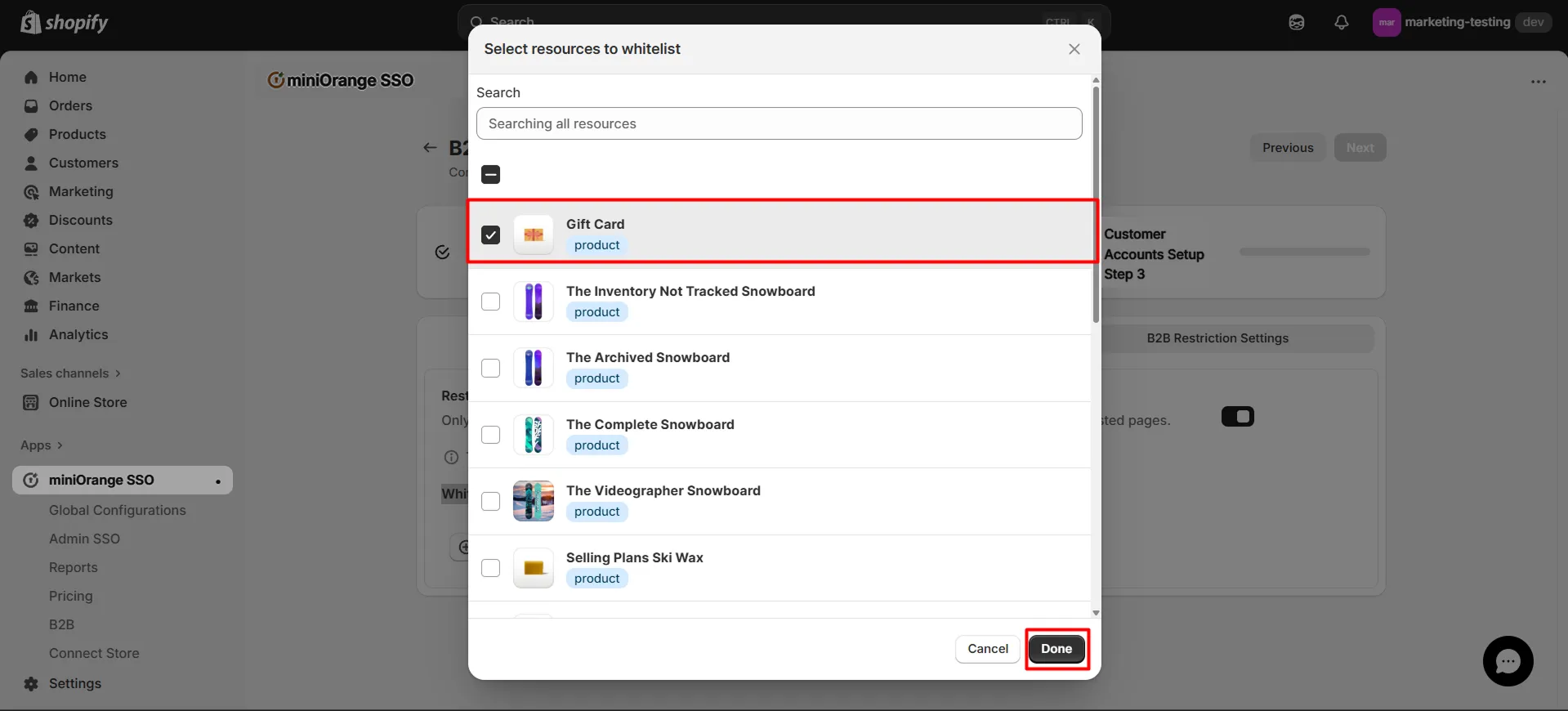
Task: Open Connect Store submenu item
Action: tap(94, 653)
